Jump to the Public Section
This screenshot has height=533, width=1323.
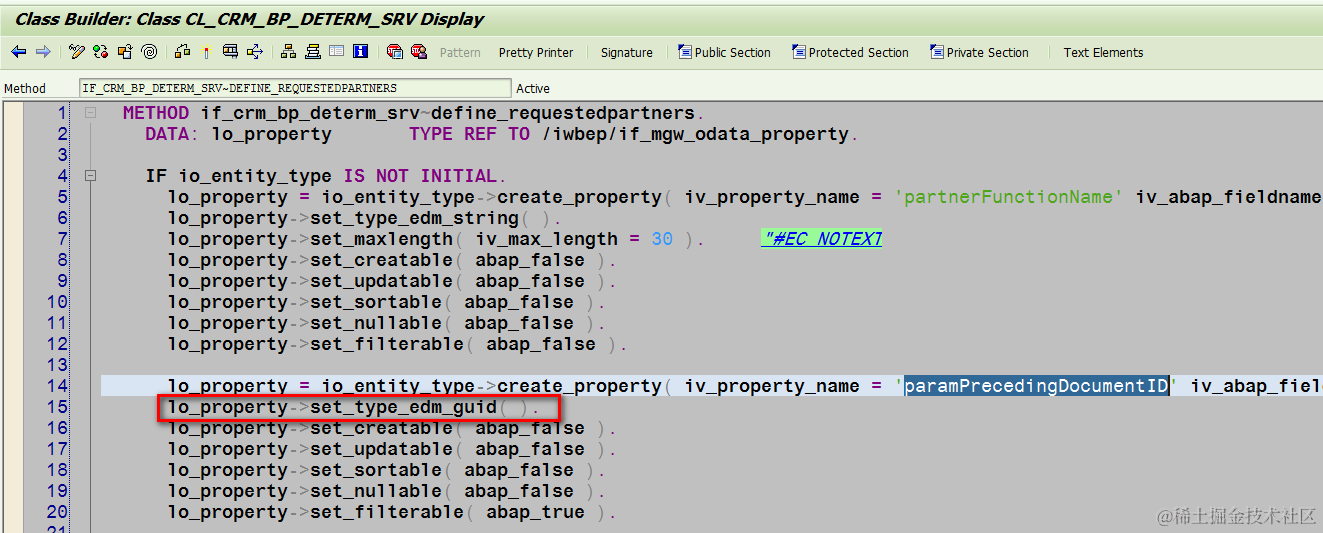[725, 53]
